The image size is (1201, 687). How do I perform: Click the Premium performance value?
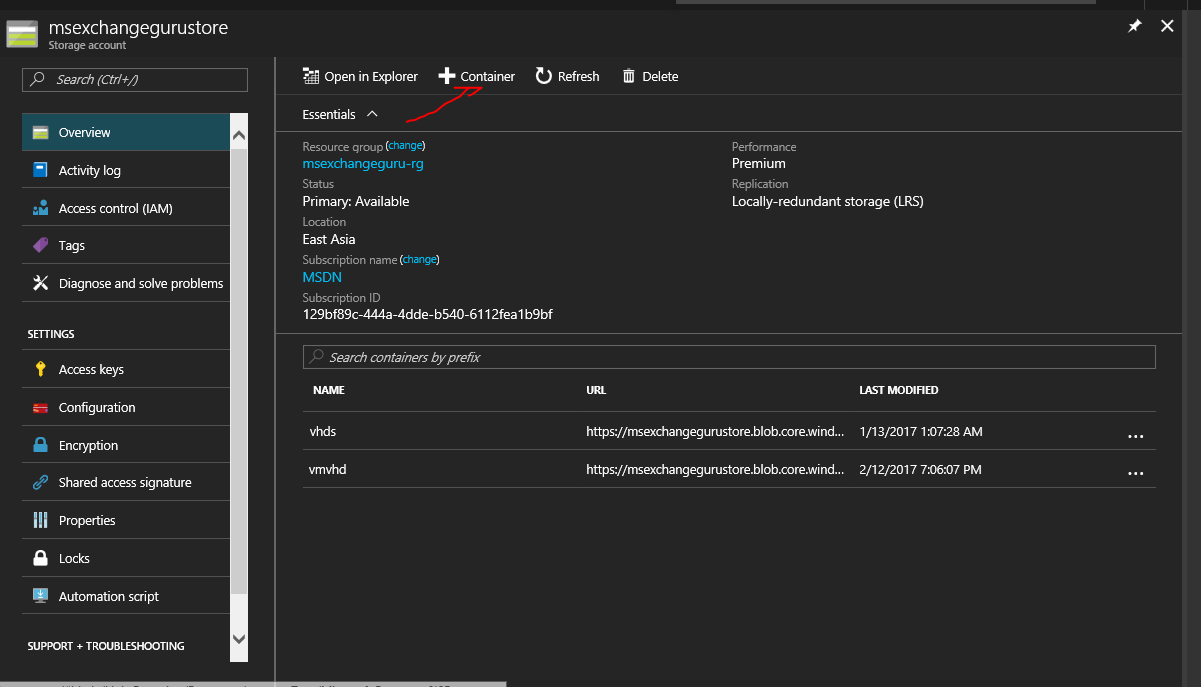point(759,163)
